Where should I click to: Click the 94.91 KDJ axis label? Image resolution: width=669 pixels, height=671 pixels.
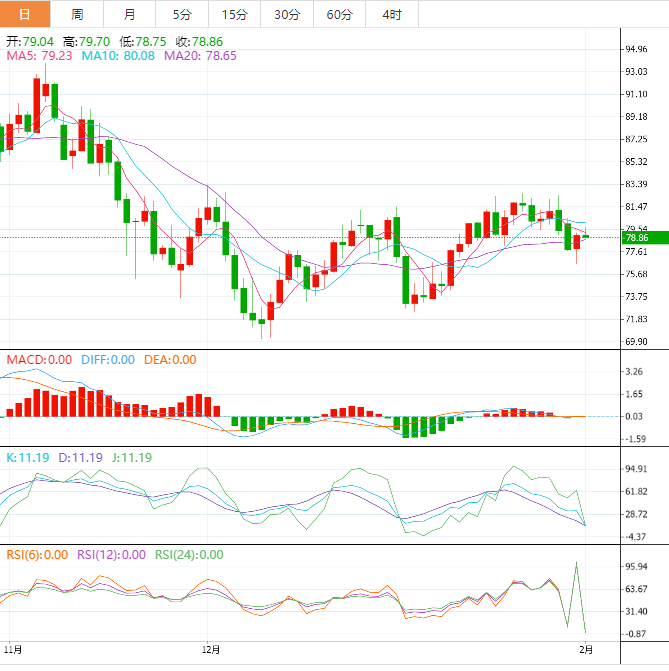tap(636, 469)
